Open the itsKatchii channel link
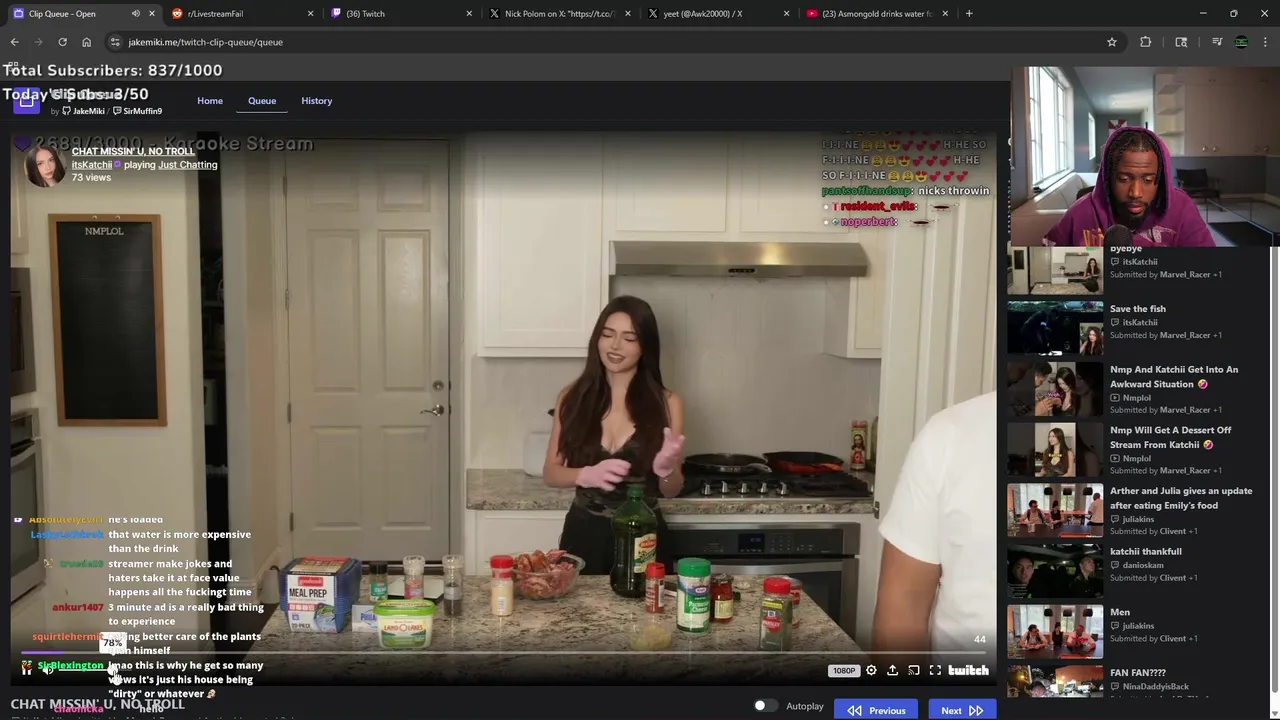 click(92, 165)
